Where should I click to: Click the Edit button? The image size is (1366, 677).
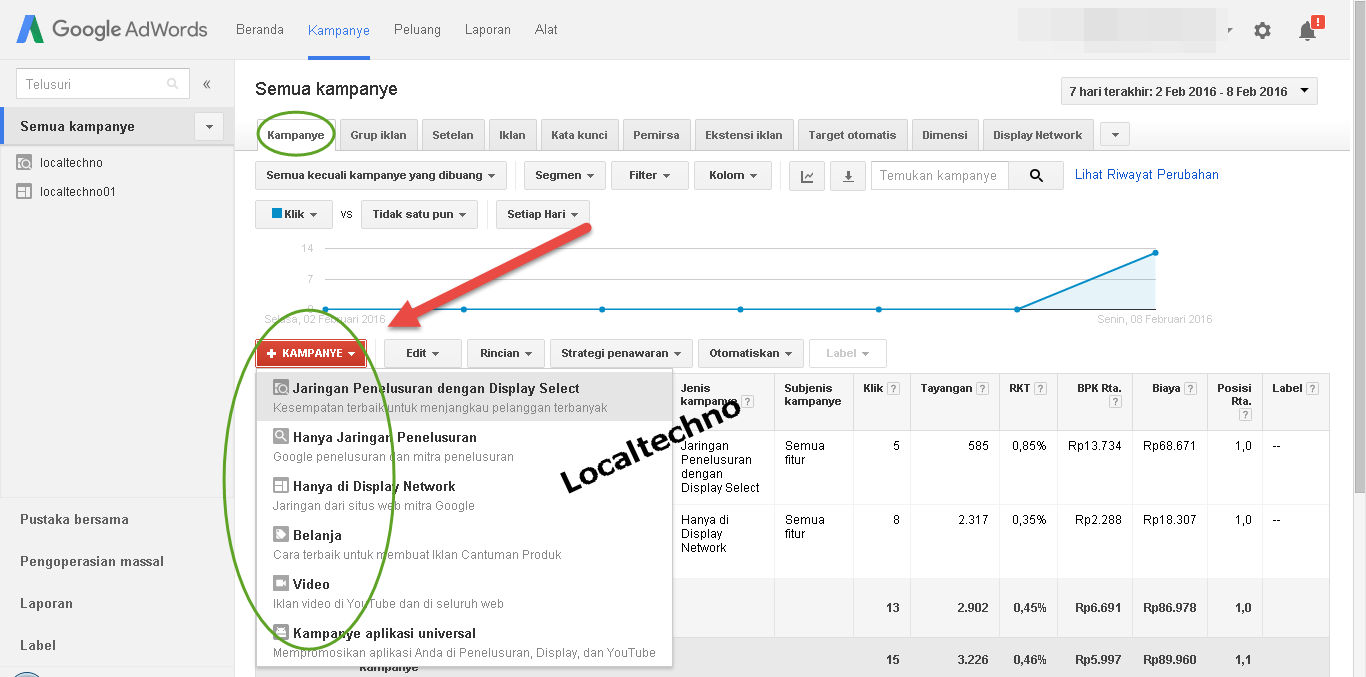pyautogui.click(x=423, y=353)
